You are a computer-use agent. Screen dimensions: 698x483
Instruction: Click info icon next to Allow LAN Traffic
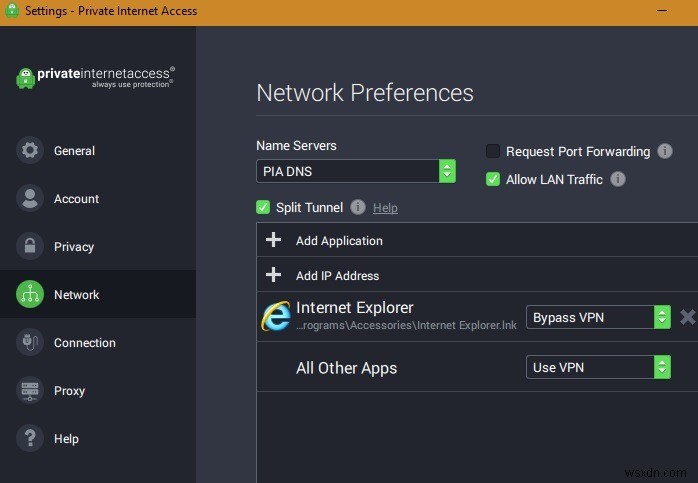point(618,180)
